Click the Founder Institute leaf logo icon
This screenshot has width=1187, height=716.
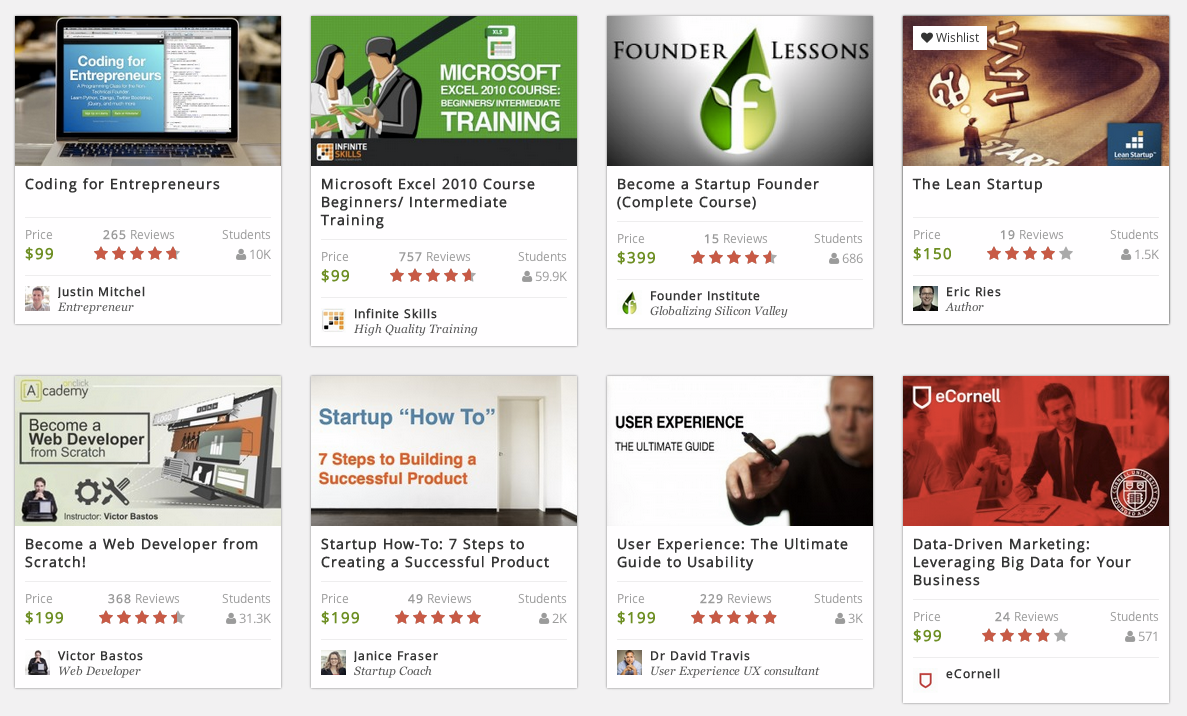click(x=629, y=303)
